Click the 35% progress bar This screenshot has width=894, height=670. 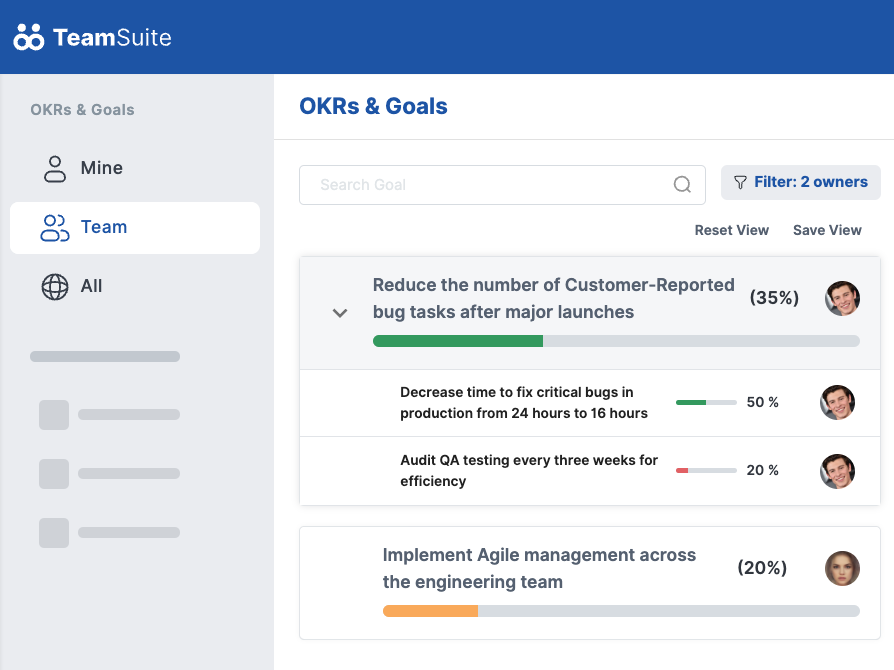coord(616,341)
